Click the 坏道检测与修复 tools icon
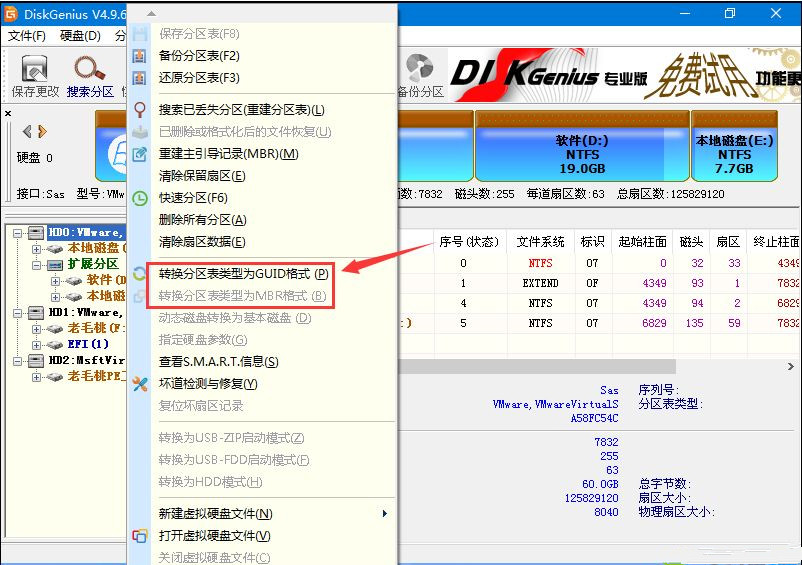 pyautogui.click(x=140, y=384)
